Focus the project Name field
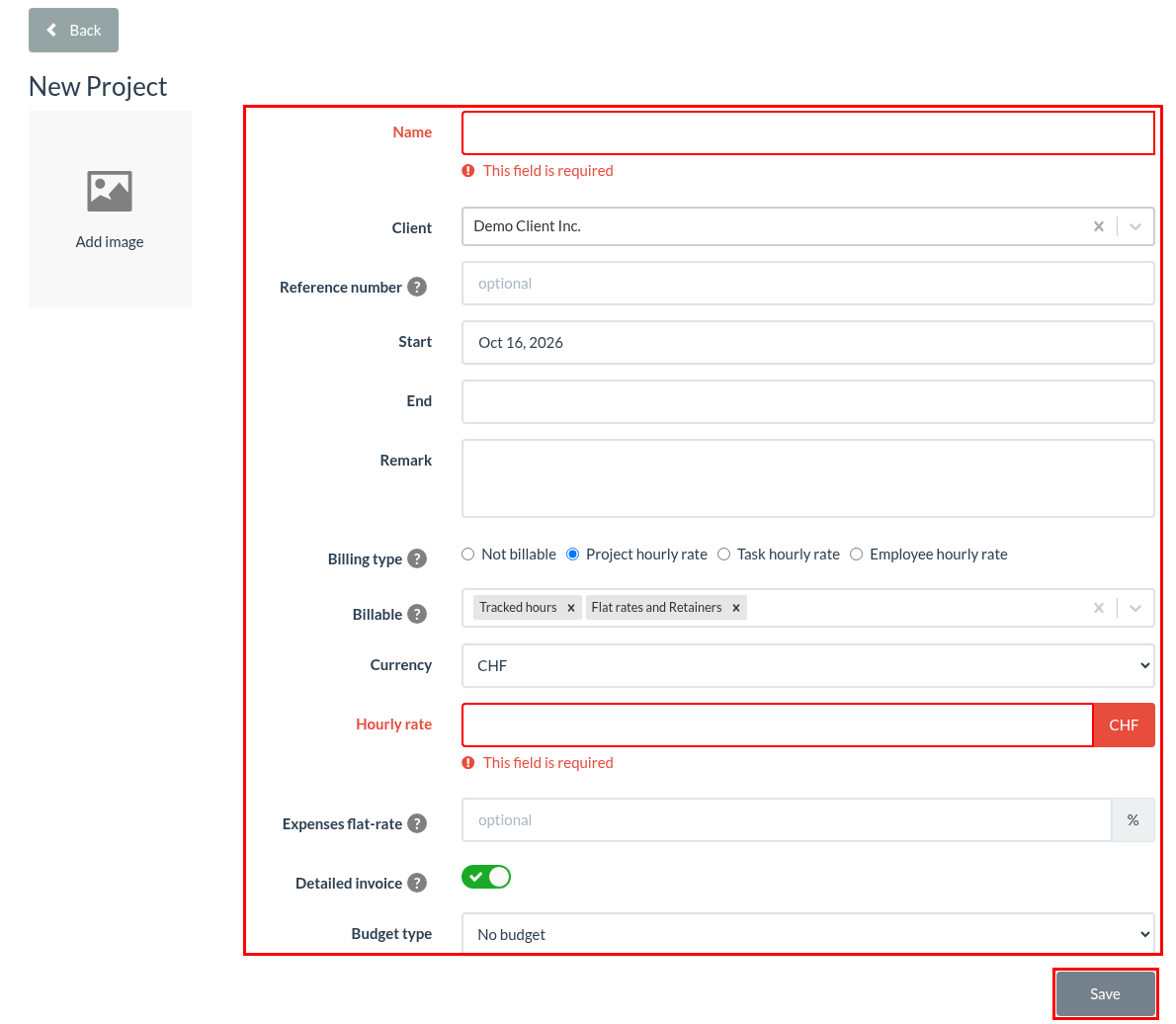 tap(807, 132)
